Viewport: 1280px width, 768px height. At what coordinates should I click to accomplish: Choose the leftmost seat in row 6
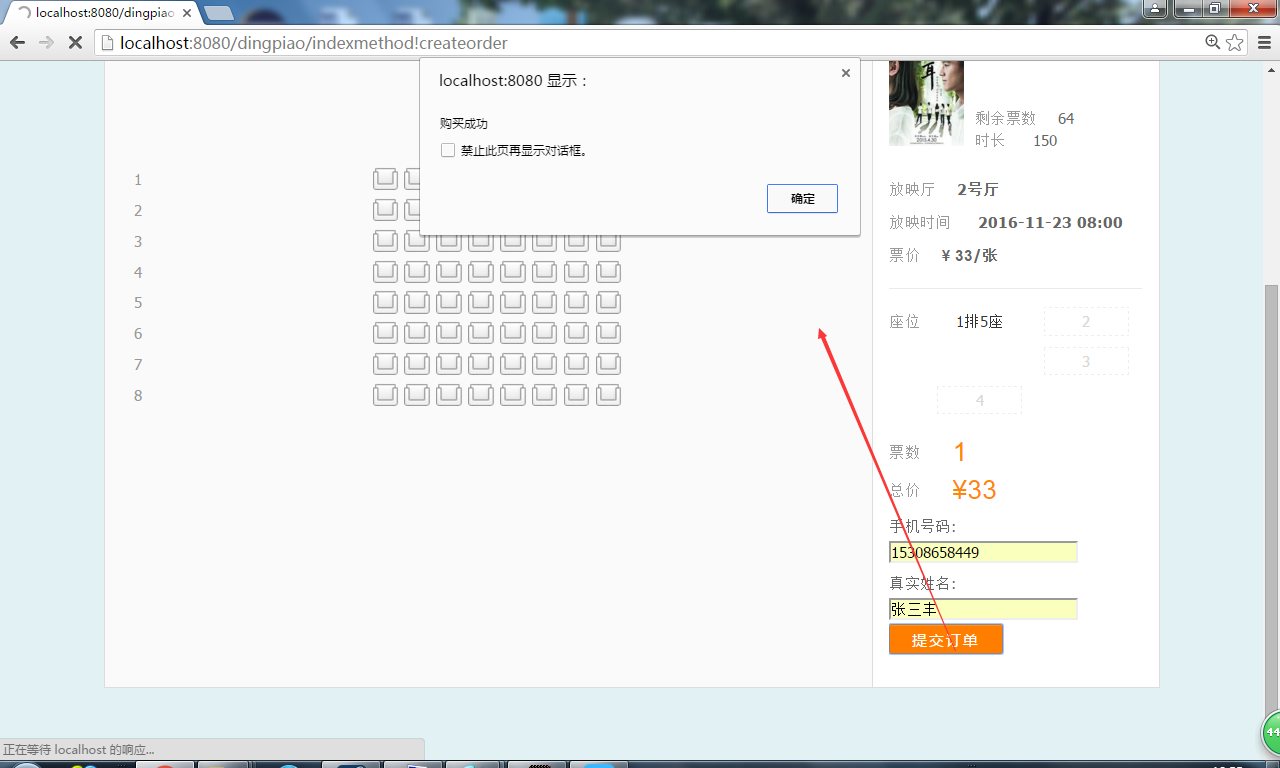(x=385, y=333)
